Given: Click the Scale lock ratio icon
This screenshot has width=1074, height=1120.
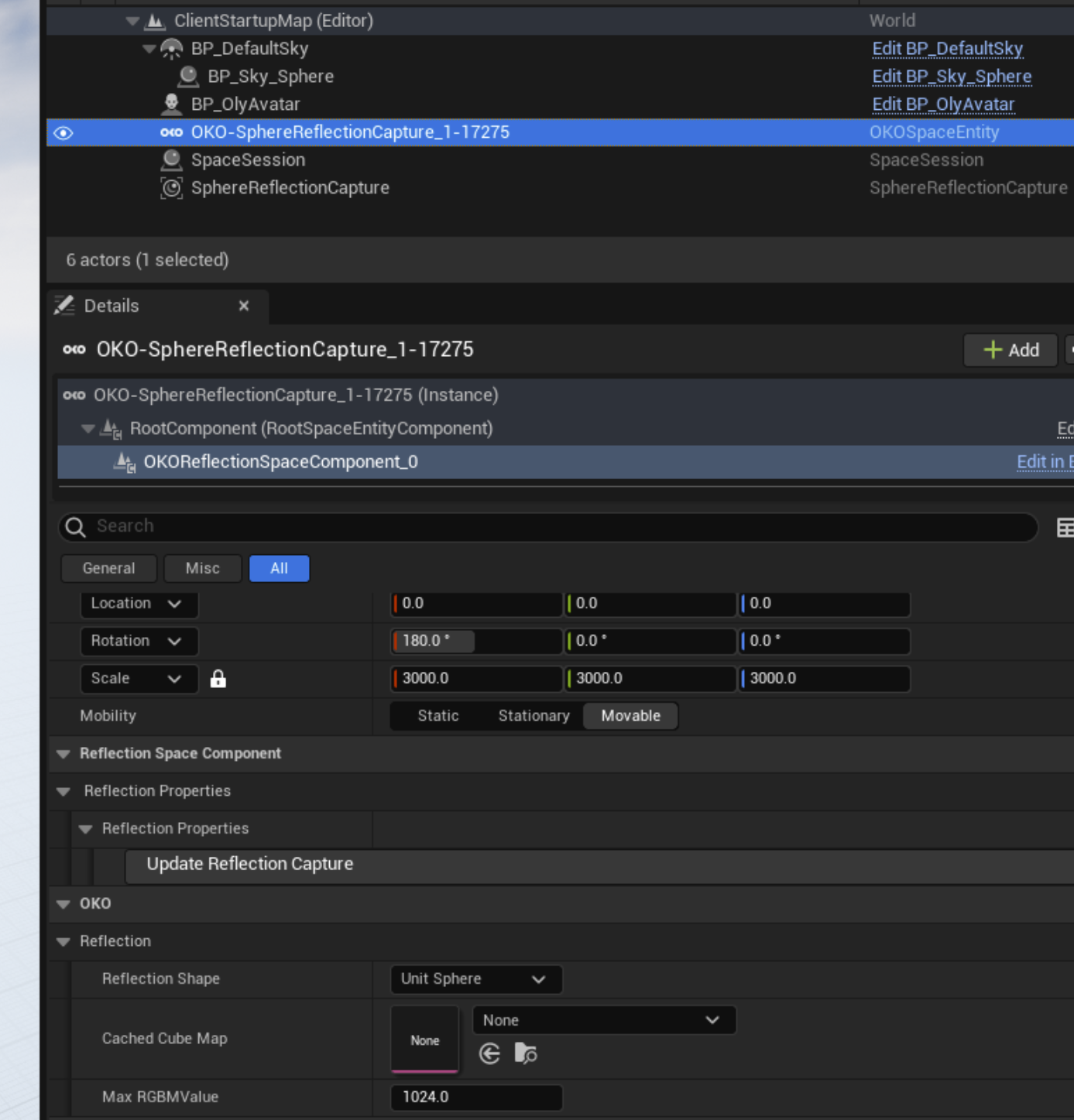Looking at the screenshot, I should [x=218, y=679].
